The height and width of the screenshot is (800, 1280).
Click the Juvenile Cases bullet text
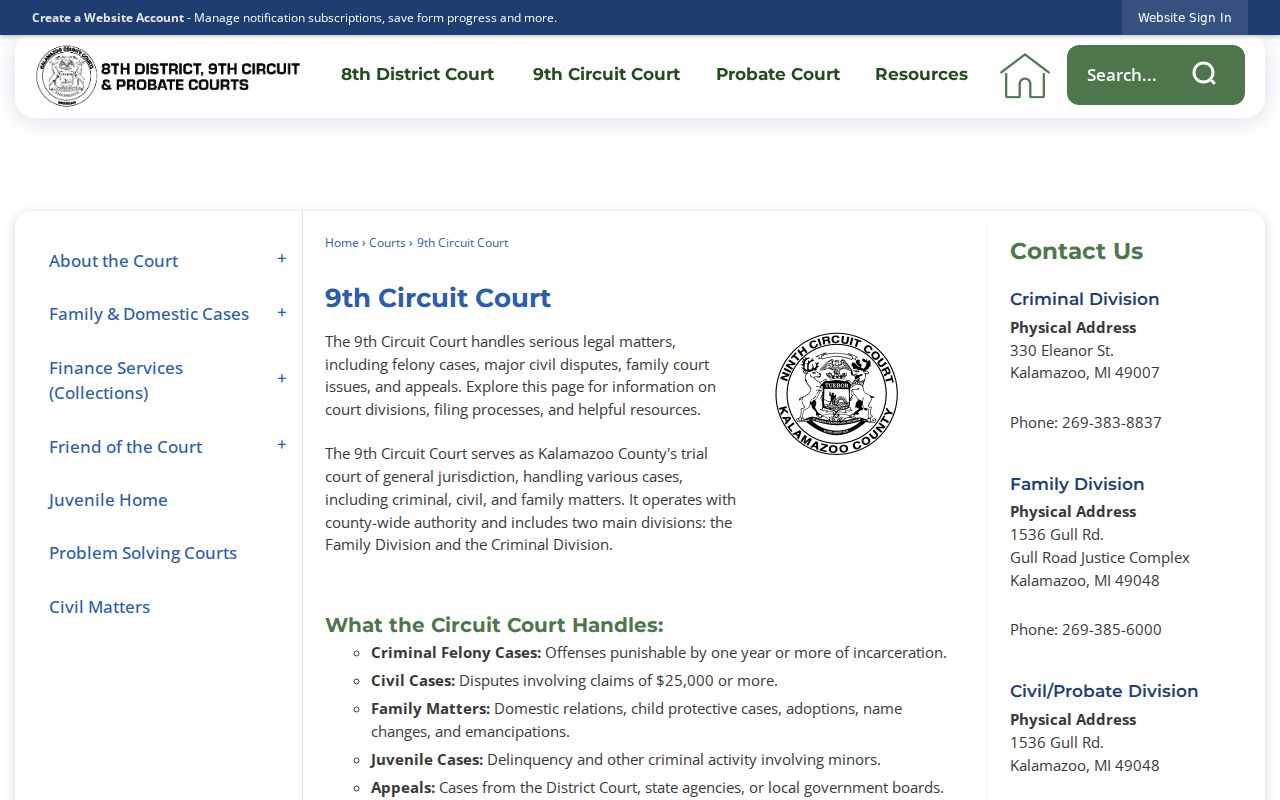[626, 759]
